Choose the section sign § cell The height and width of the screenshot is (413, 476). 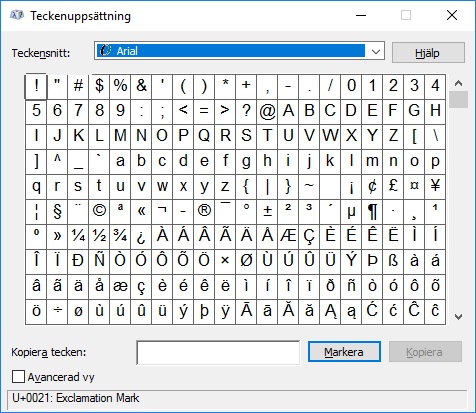[x=57, y=212]
